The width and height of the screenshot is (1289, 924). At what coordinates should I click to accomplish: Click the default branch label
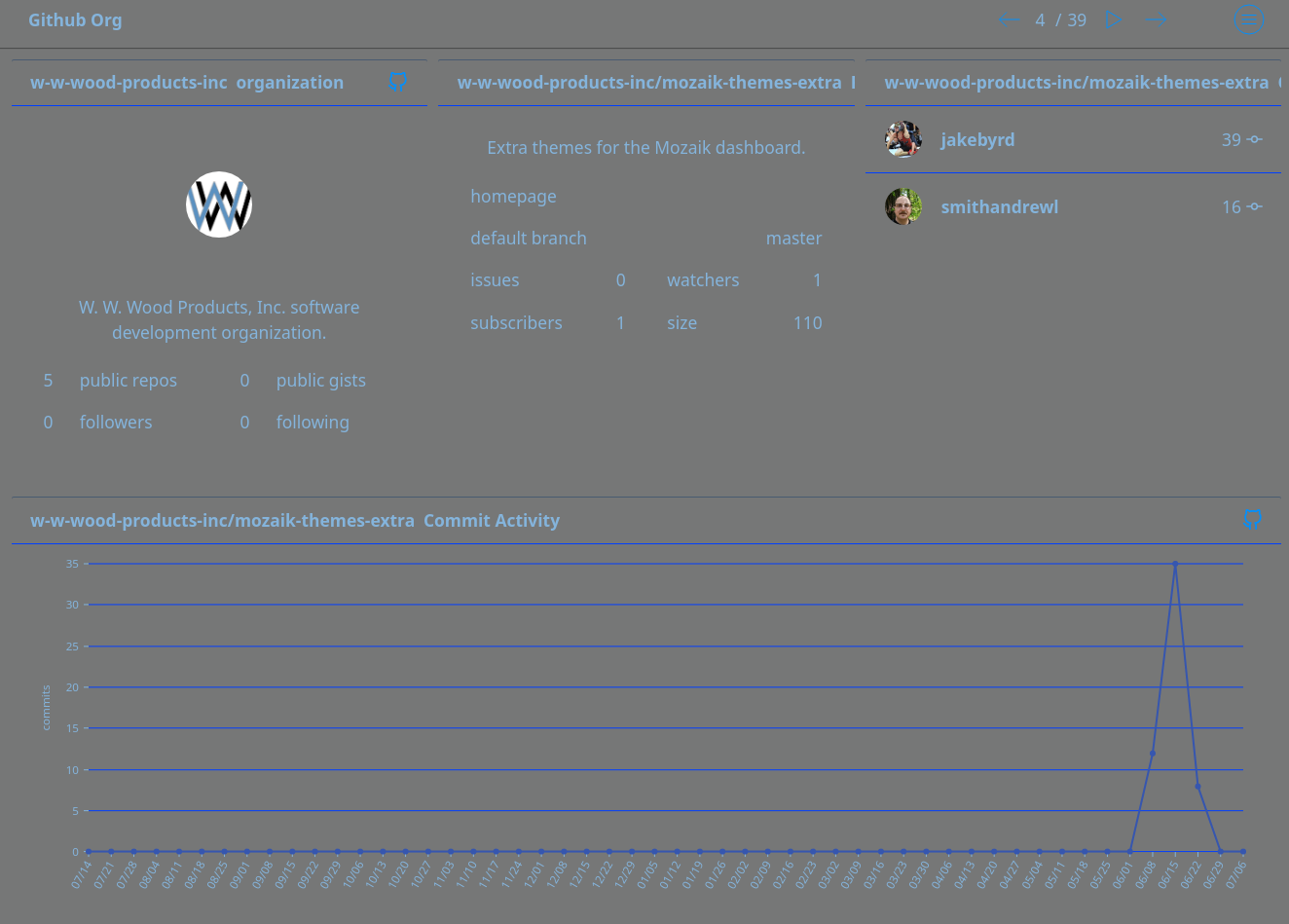coord(529,239)
